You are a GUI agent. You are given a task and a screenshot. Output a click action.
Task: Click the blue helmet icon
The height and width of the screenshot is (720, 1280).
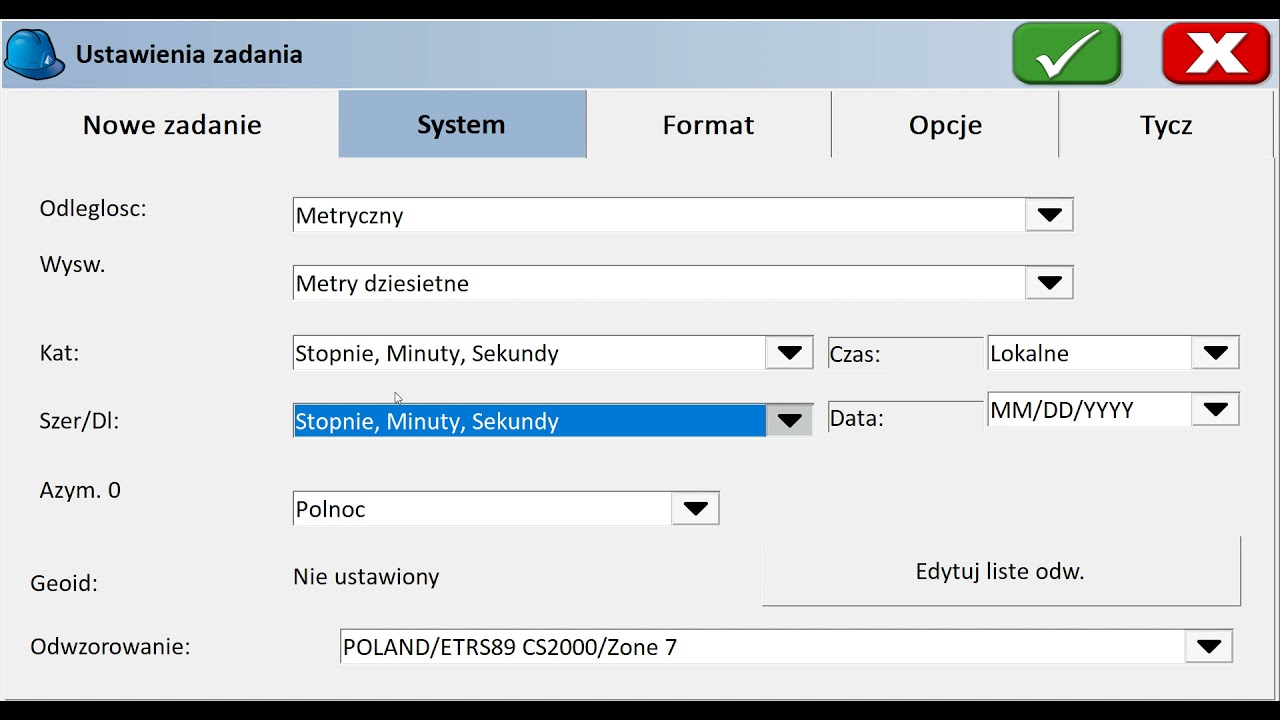tap(34, 54)
